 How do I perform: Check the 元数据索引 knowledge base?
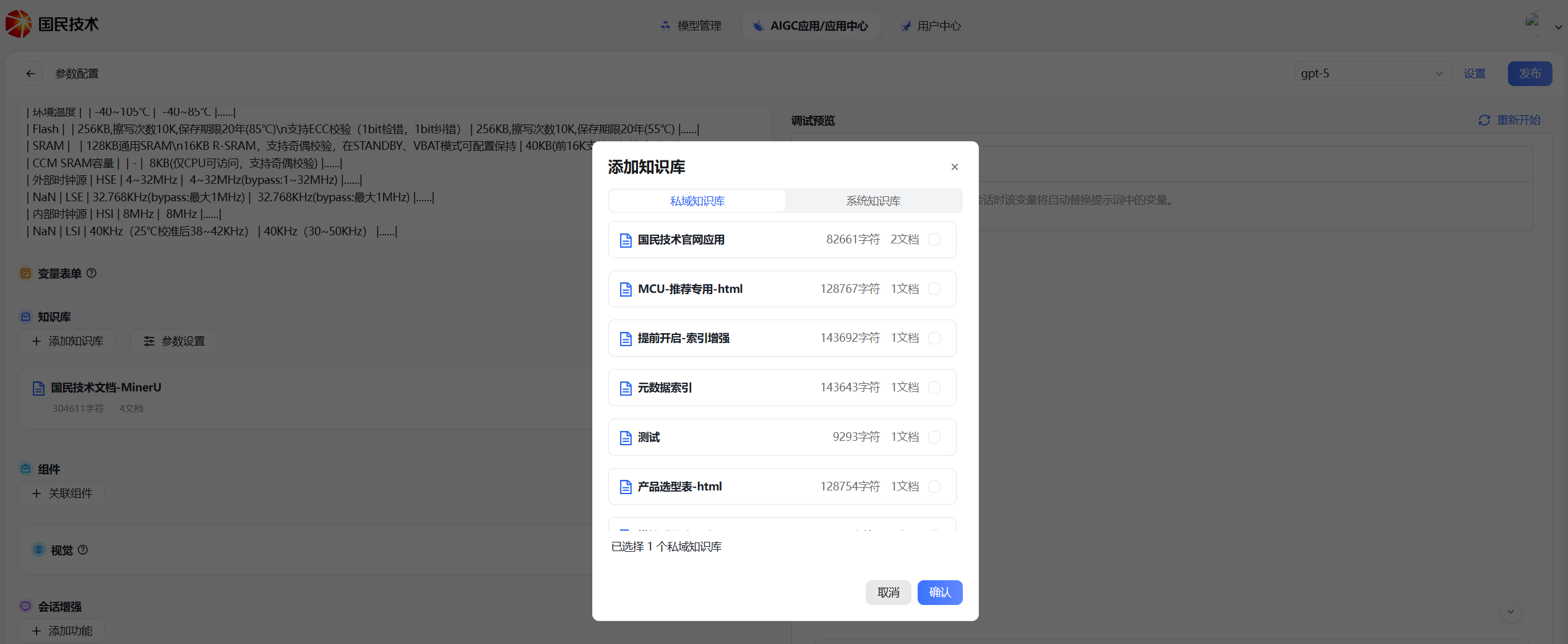934,388
